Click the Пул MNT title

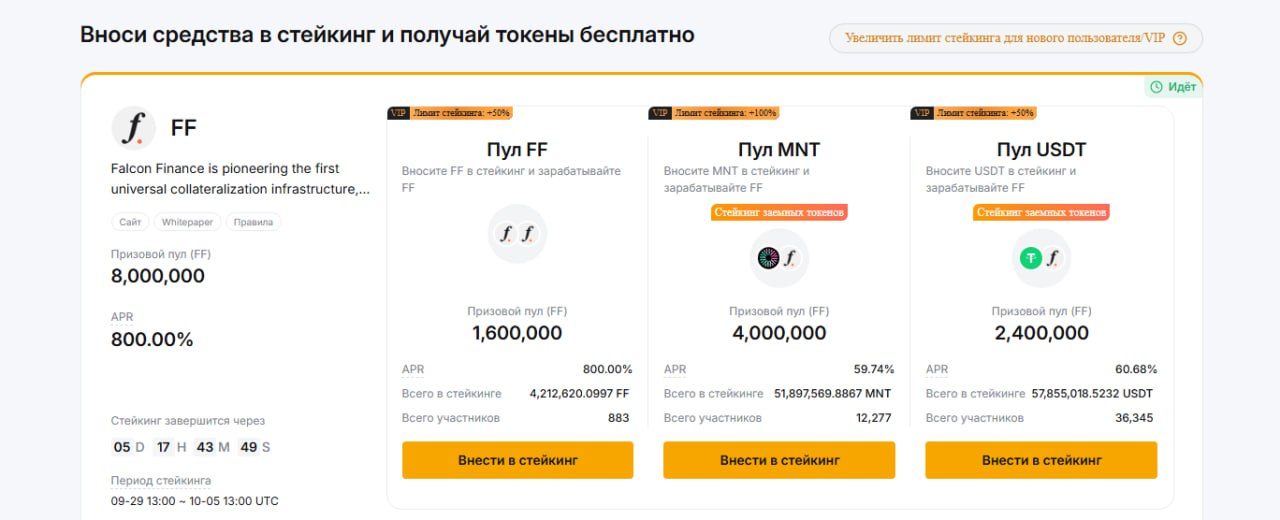point(779,150)
